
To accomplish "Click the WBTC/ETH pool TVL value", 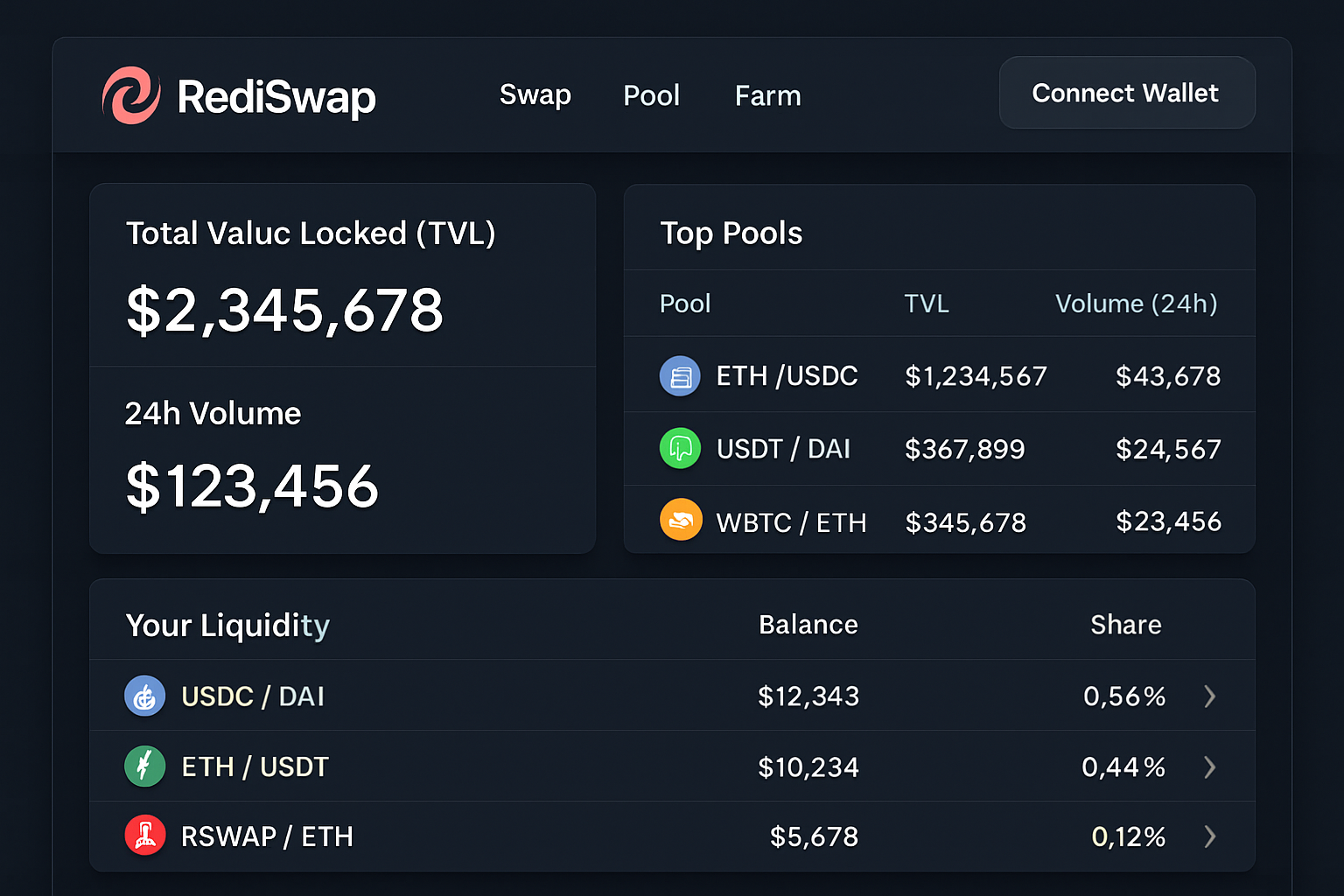I will [965, 521].
